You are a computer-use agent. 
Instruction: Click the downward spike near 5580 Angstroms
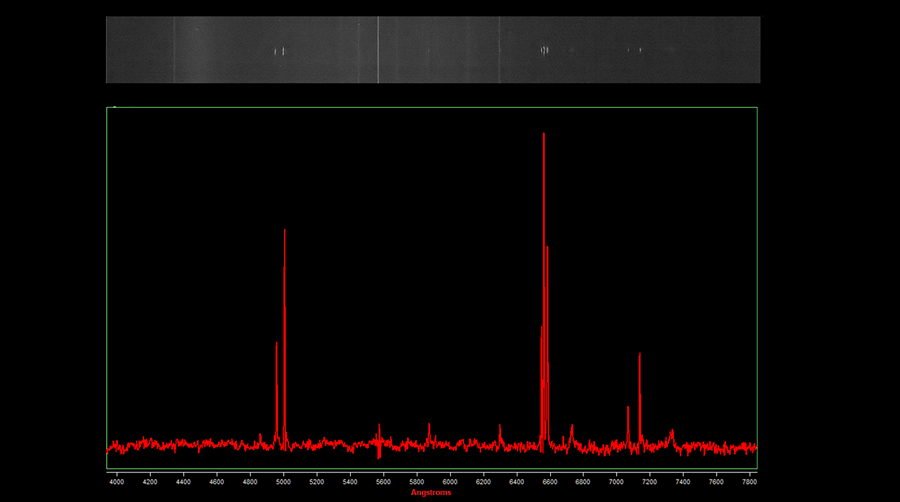tap(379, 455)
